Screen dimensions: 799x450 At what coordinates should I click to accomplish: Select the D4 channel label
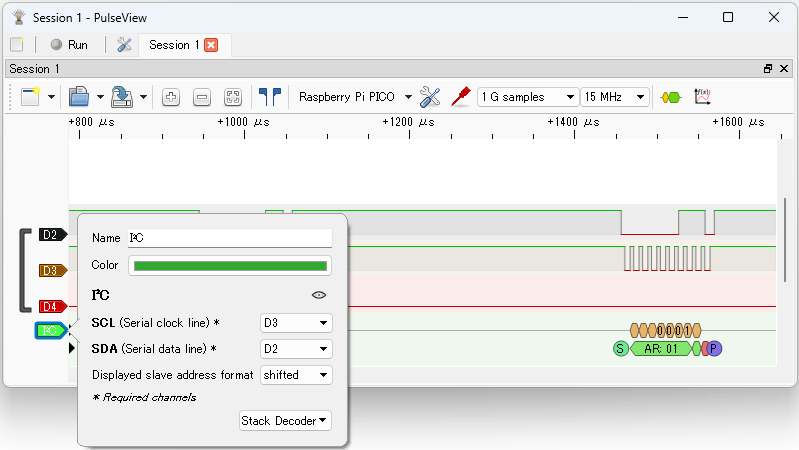[52, 306]
